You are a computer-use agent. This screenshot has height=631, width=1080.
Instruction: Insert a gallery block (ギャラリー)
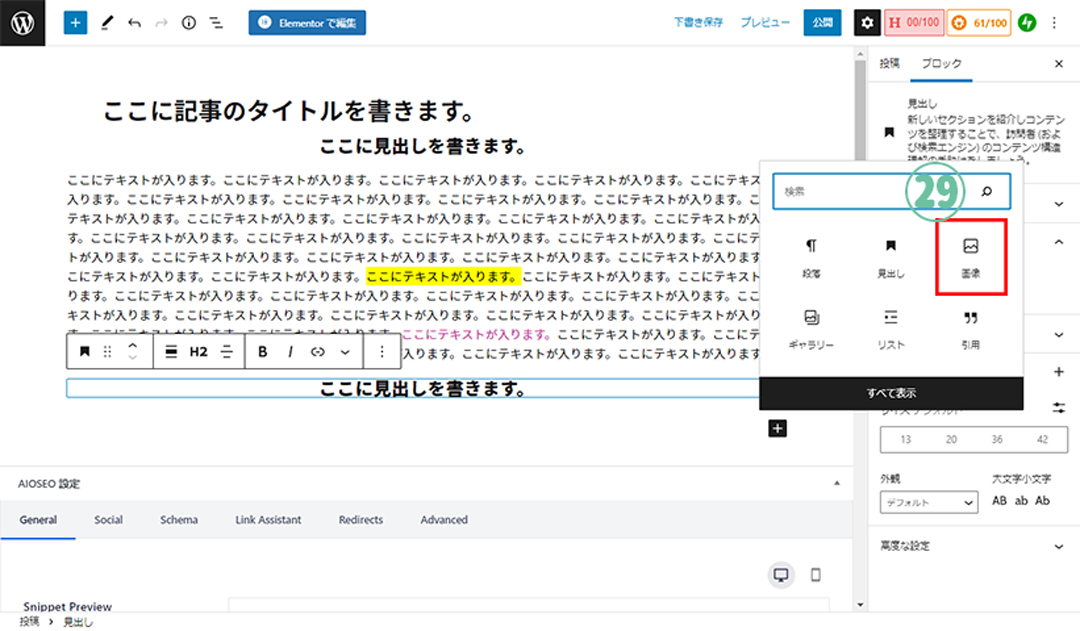coord(812,329)
